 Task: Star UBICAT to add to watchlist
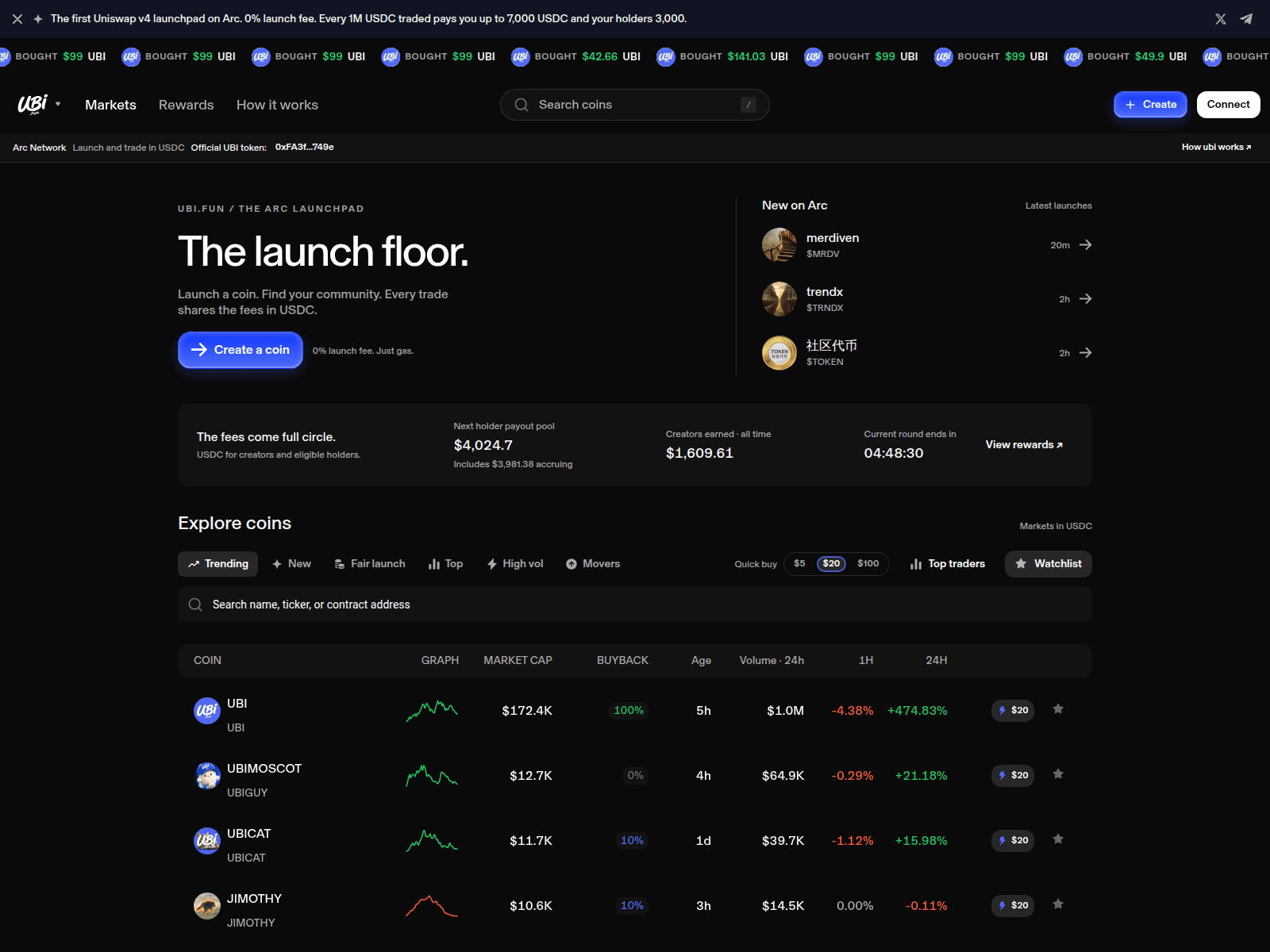[x=1058, y=839]
